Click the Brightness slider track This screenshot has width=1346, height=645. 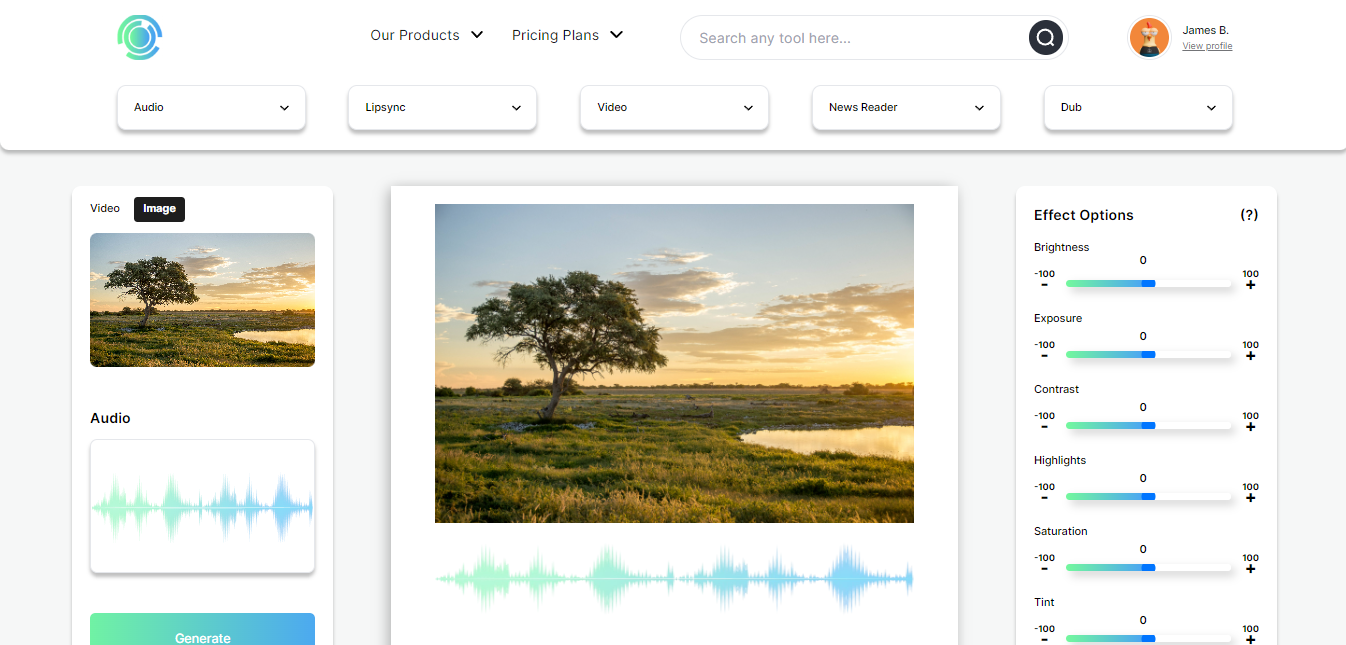point(1148,284)
